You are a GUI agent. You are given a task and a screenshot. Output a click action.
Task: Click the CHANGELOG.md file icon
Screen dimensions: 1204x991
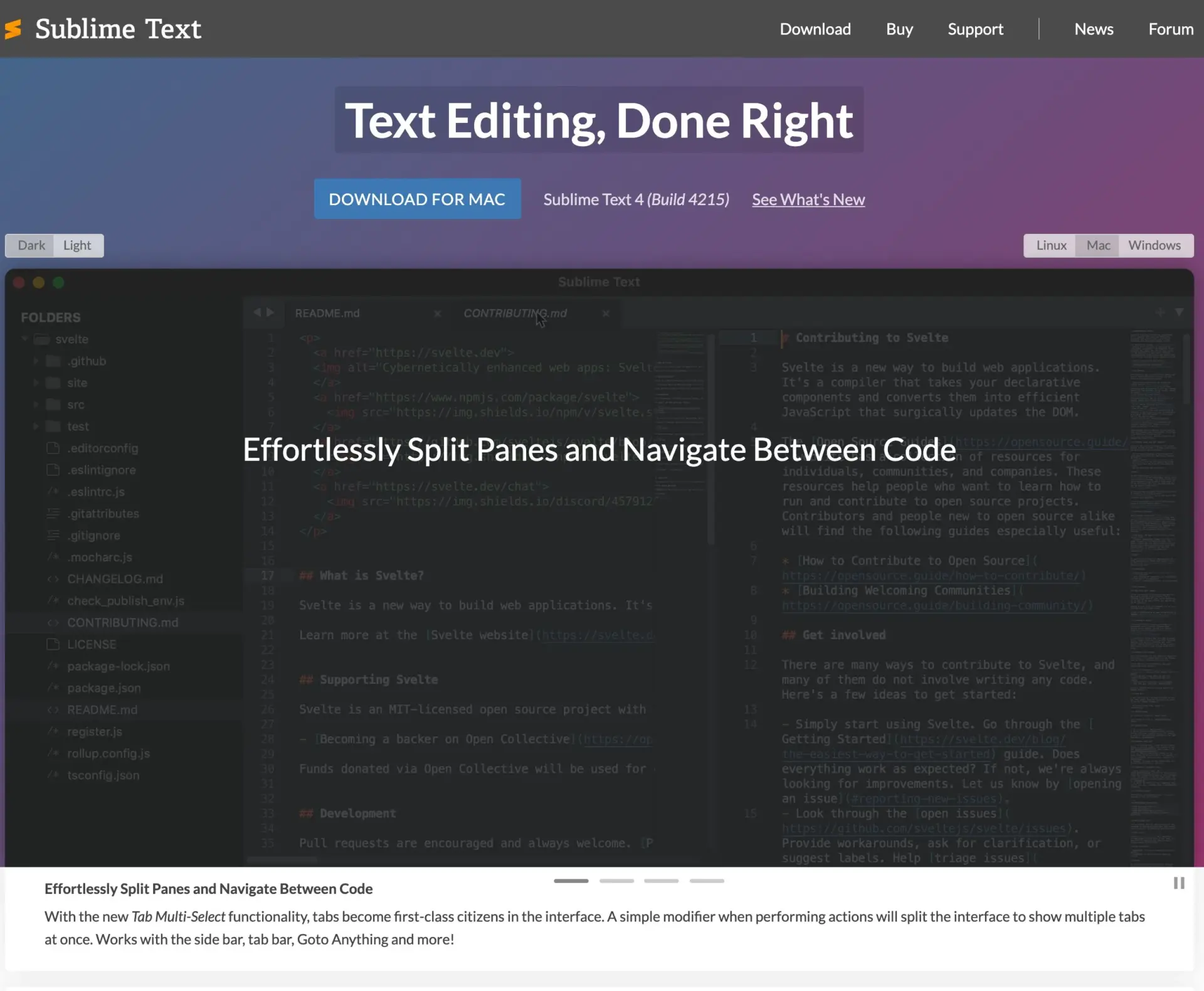[x=53, y=579]
